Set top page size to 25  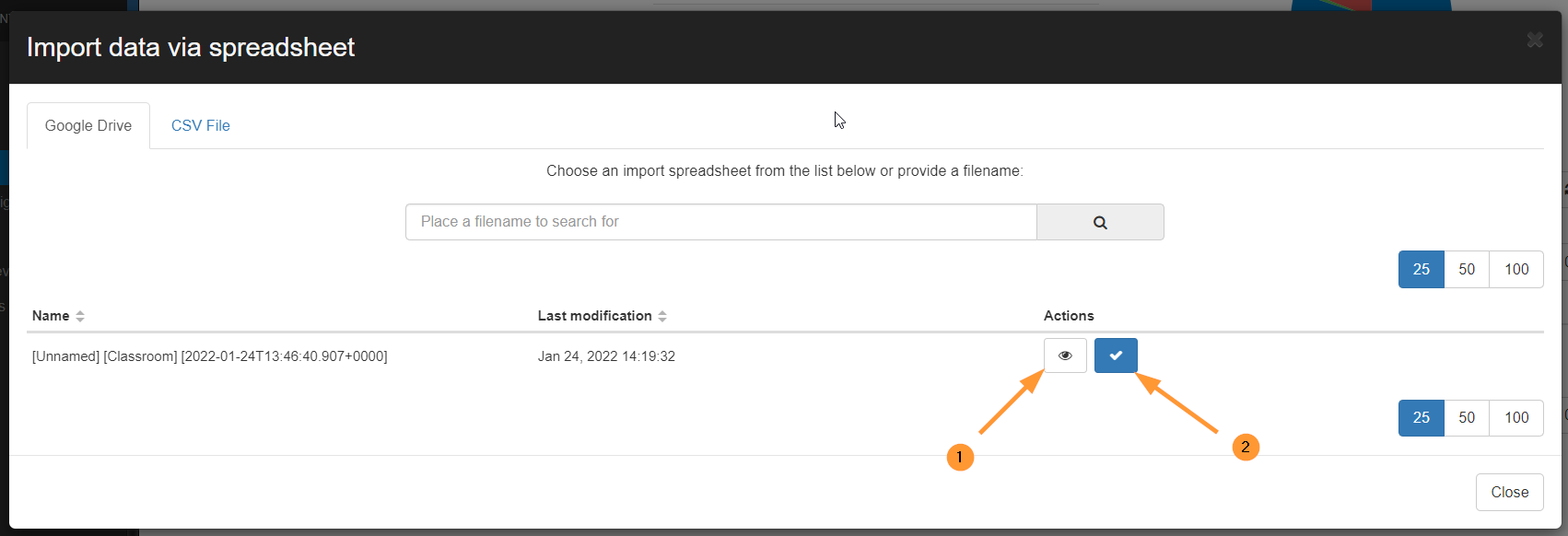point(1422,269)
